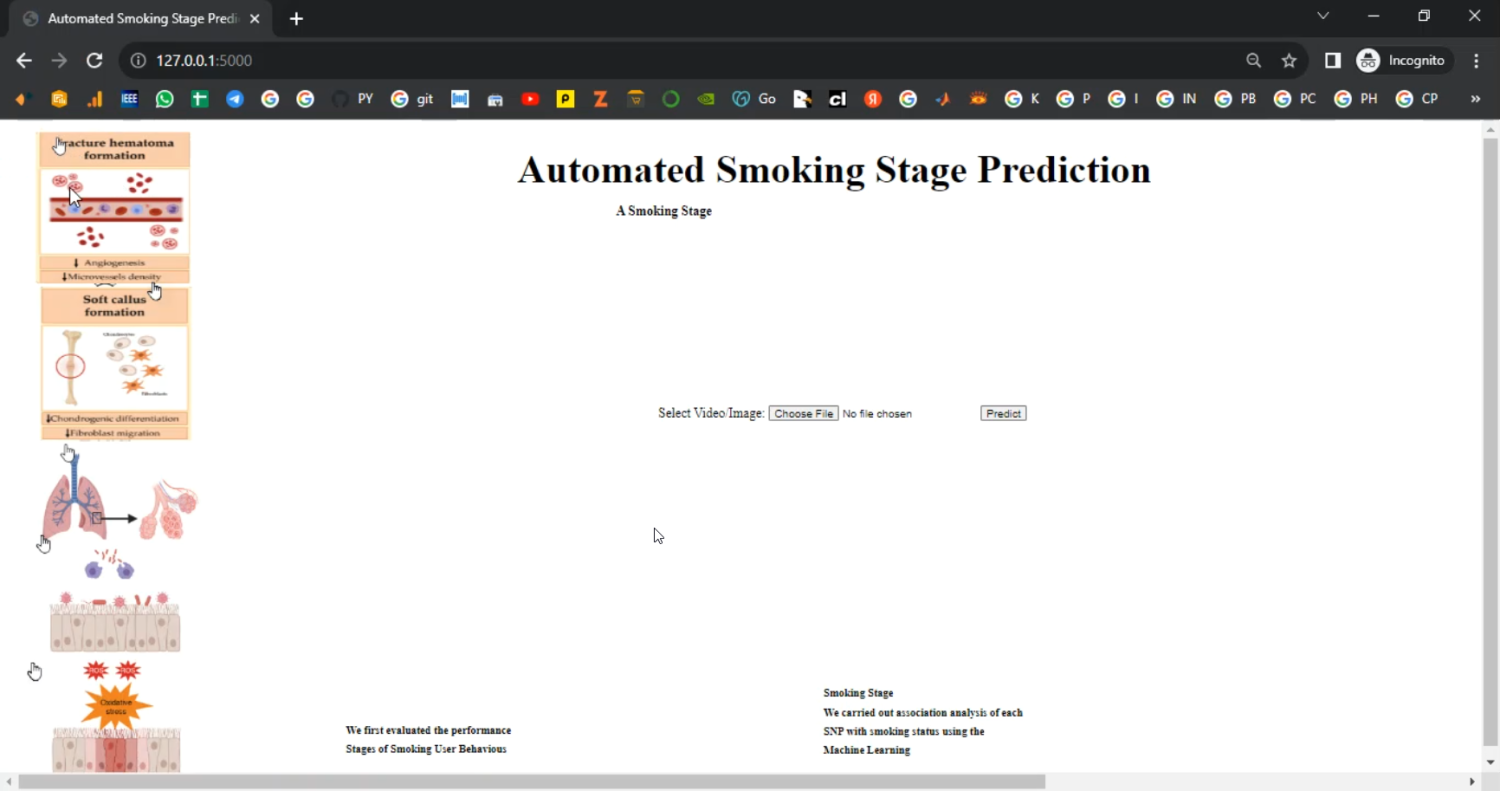Select the Automated Smoking Stage Prediction tab
The height and width of the screenshot is (791, 1500).
[142, 19]
